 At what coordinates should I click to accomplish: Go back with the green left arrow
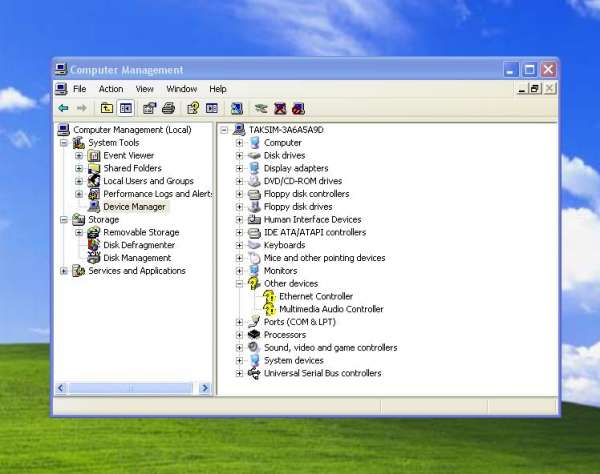(x=64, y=108)
